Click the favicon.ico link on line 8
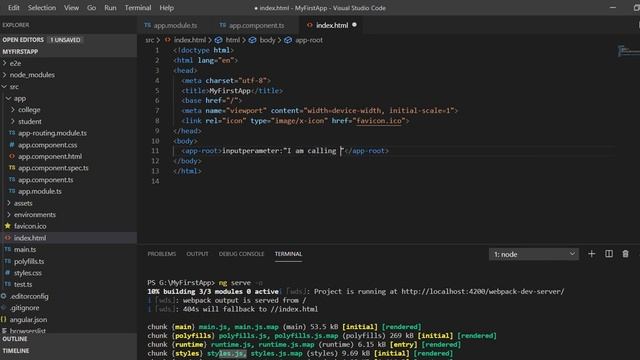The height and width of the screenshot is (360, 640). coord(379,121)
